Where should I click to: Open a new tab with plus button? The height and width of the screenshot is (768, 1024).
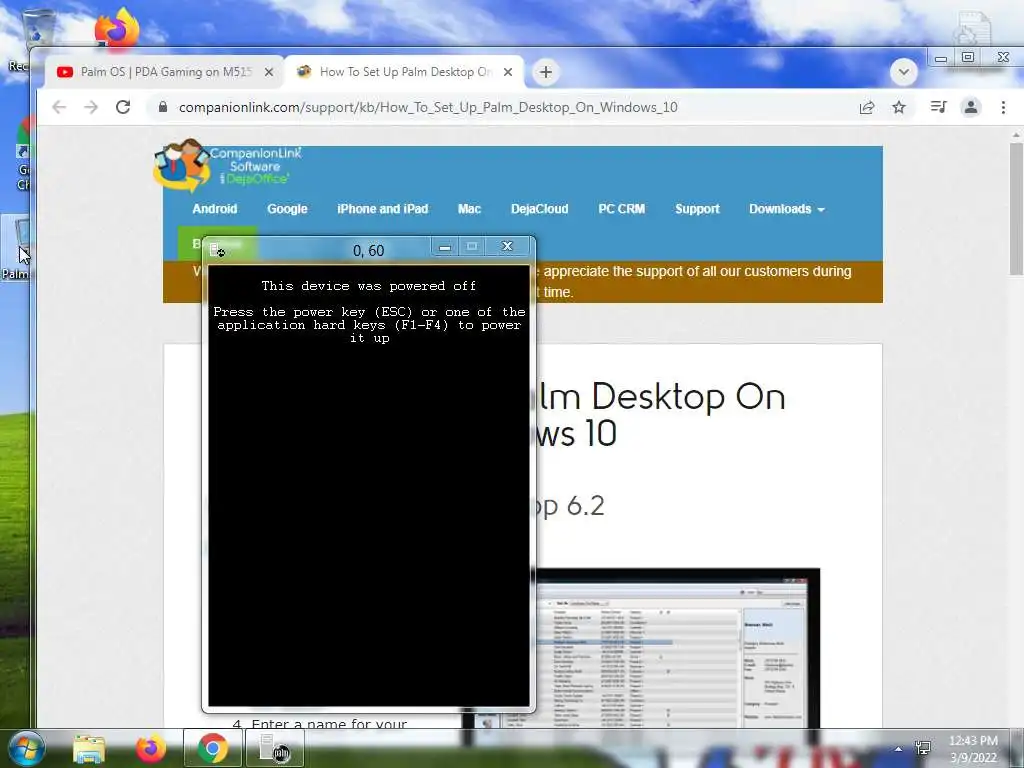coord(546,72)
